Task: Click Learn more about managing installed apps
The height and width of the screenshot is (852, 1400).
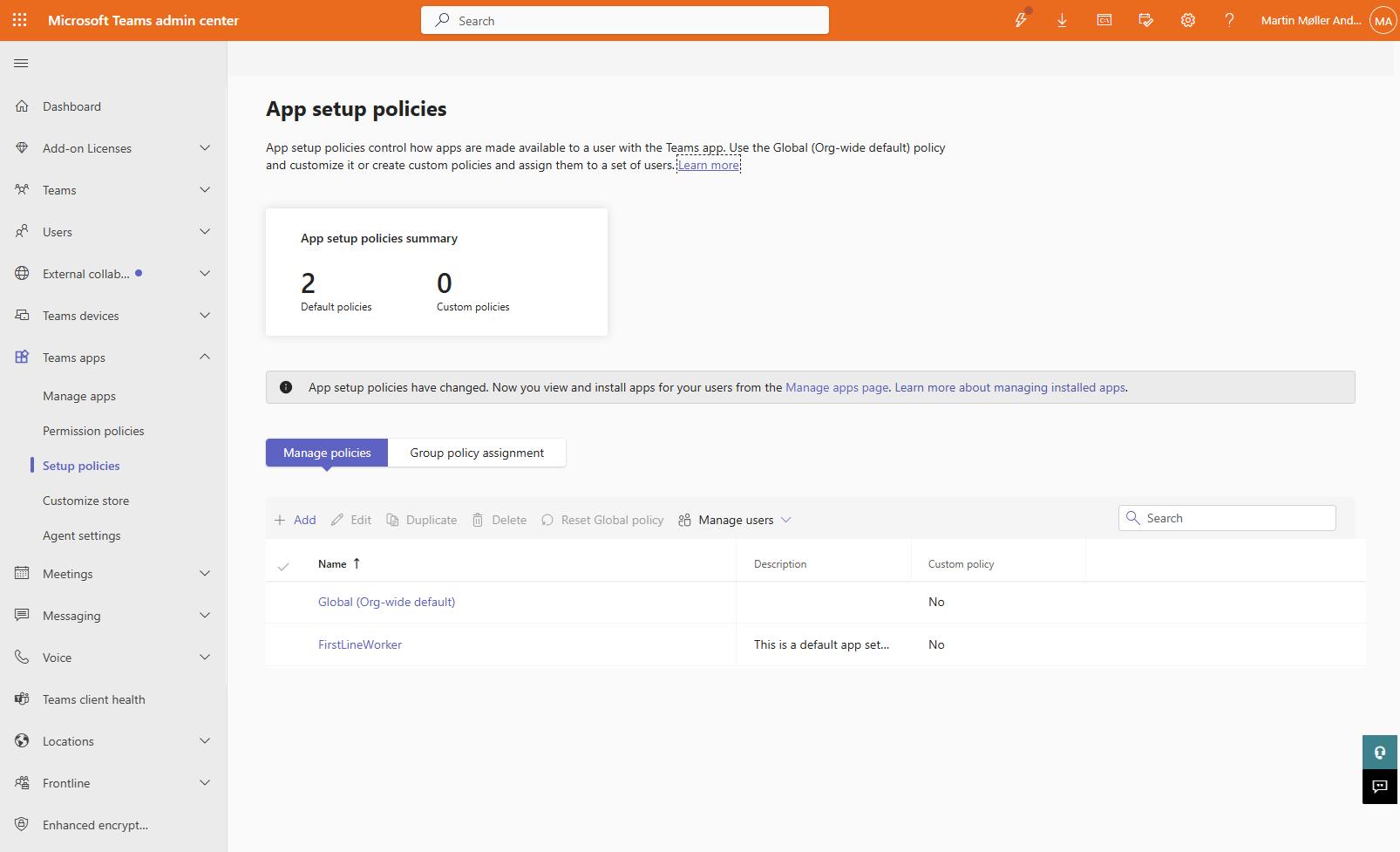Action: (1010, 387)
